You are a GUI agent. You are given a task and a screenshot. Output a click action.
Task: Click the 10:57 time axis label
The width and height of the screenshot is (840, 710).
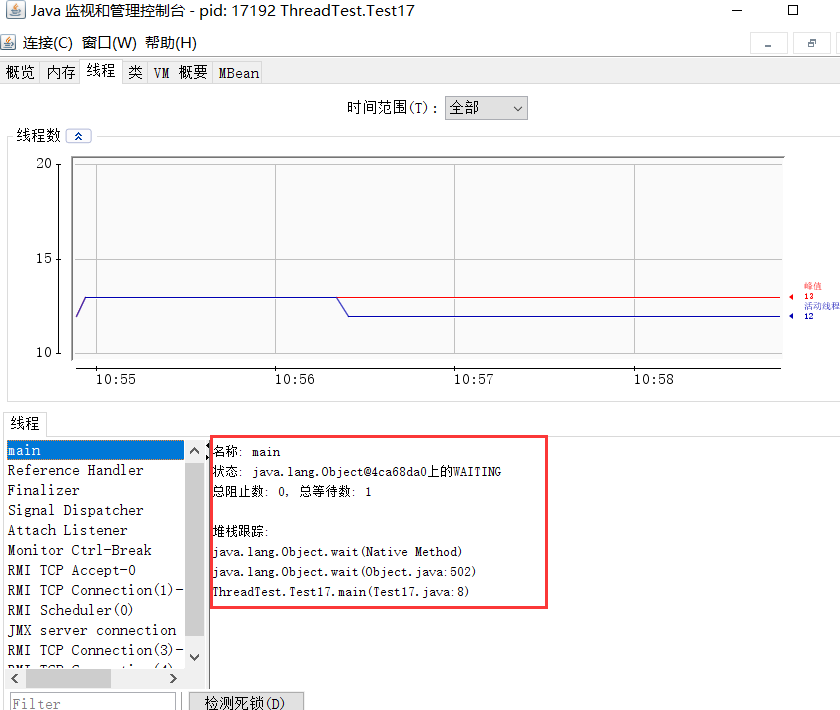[x=474, y=379]
